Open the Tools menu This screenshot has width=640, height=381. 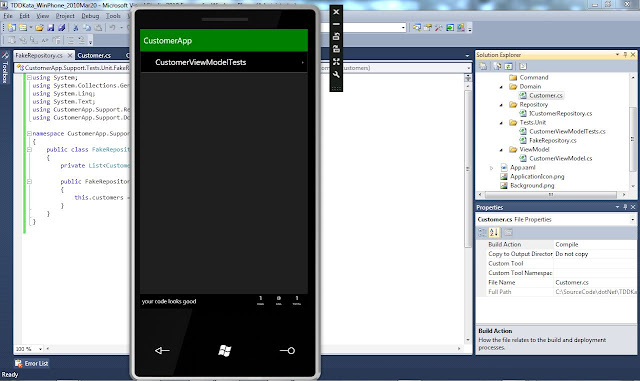click(x=113, y=16)
